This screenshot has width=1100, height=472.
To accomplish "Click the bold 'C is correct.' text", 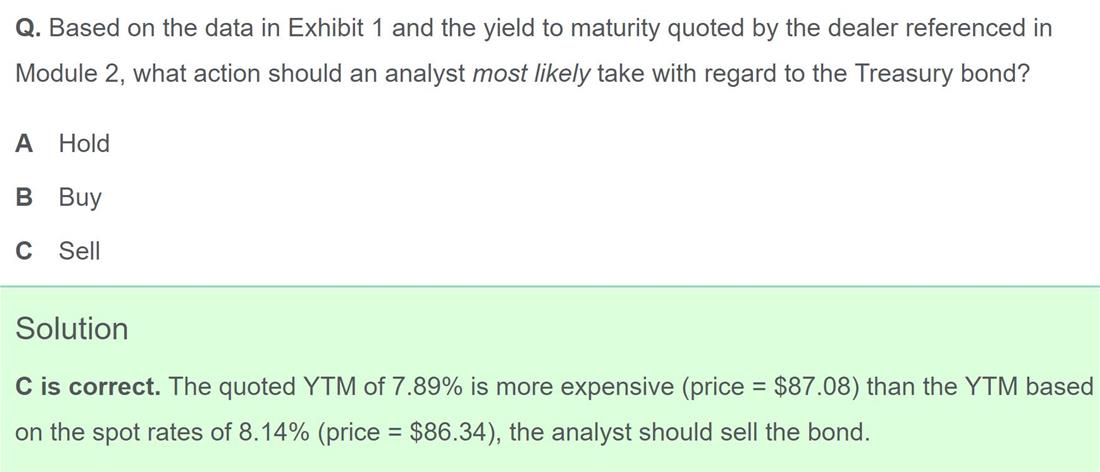I will click(88, 386).
